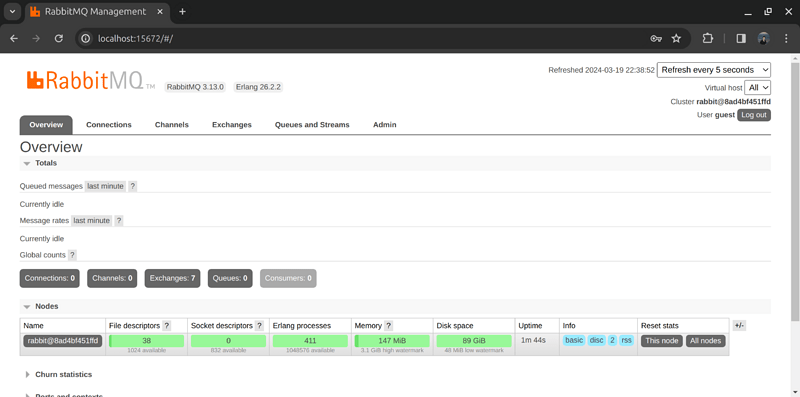
Task: Click the Queues: 0 count button
Action: coord(230,279)
